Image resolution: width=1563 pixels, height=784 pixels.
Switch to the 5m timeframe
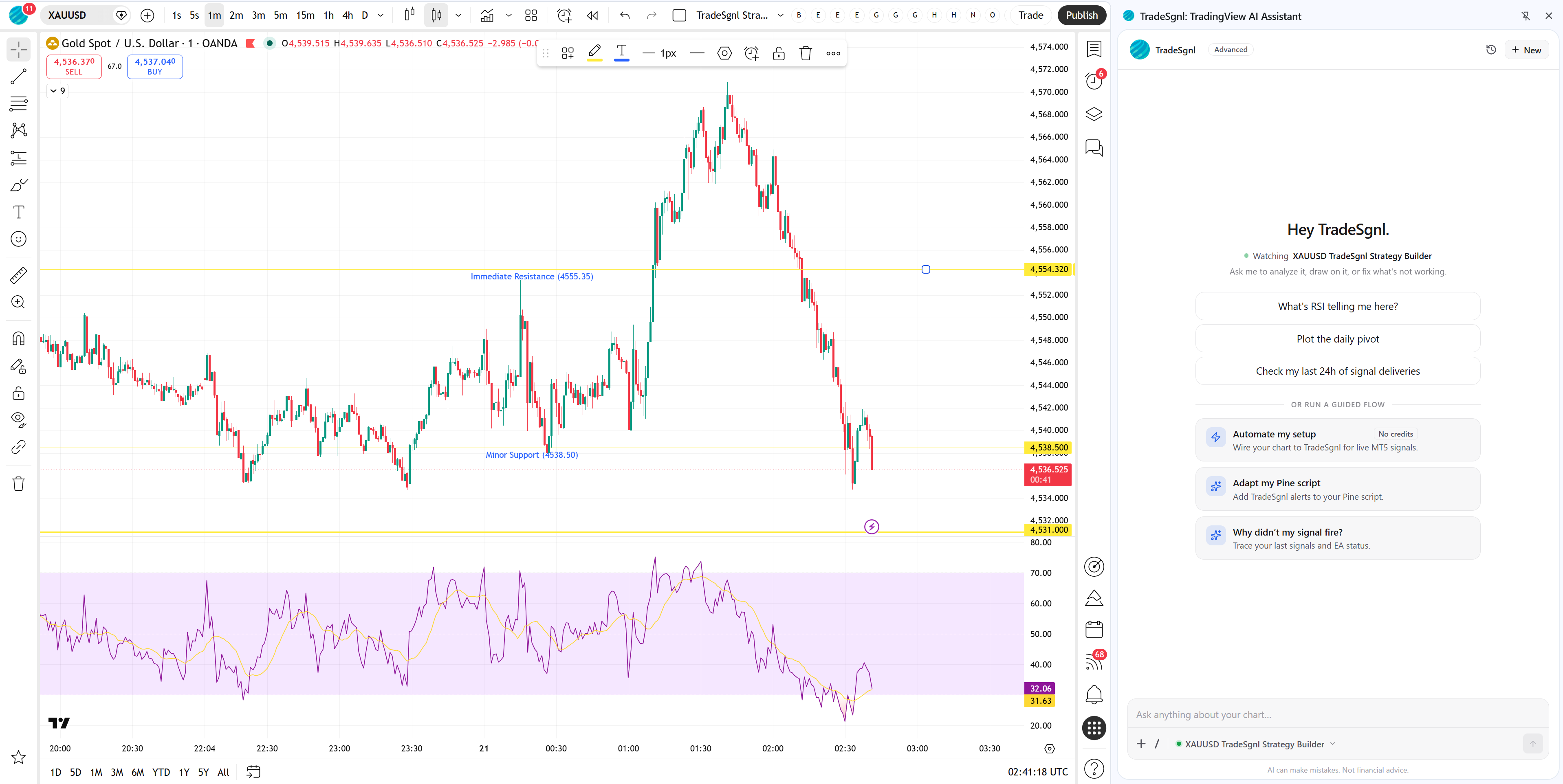[280, 15]
